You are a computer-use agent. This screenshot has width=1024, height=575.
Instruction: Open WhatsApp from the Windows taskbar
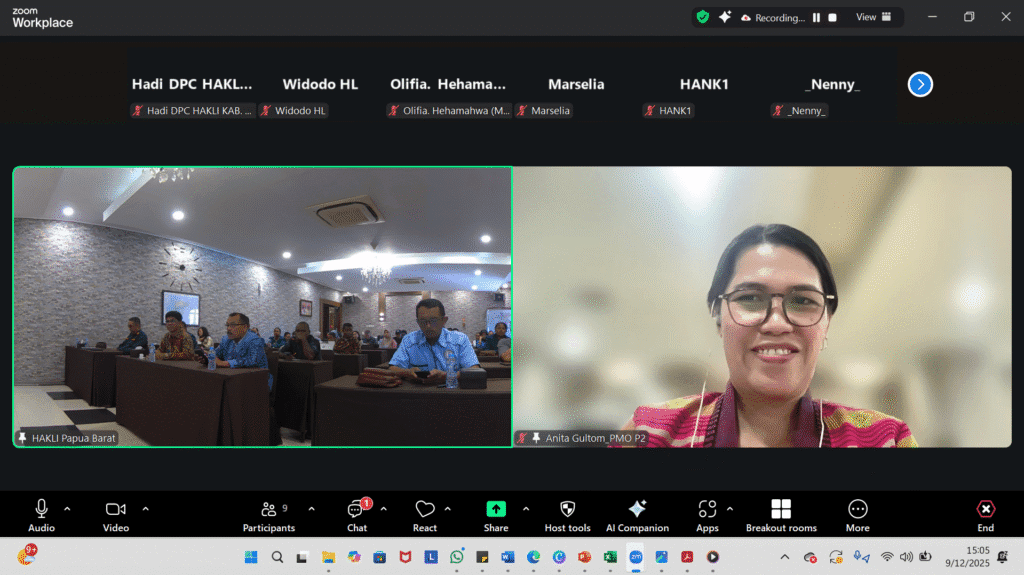(457, 557)
